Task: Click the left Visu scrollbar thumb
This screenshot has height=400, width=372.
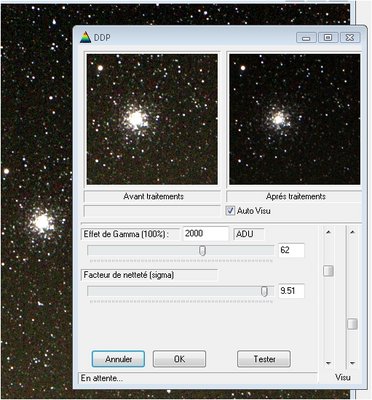Action: [x=328, y=271]
